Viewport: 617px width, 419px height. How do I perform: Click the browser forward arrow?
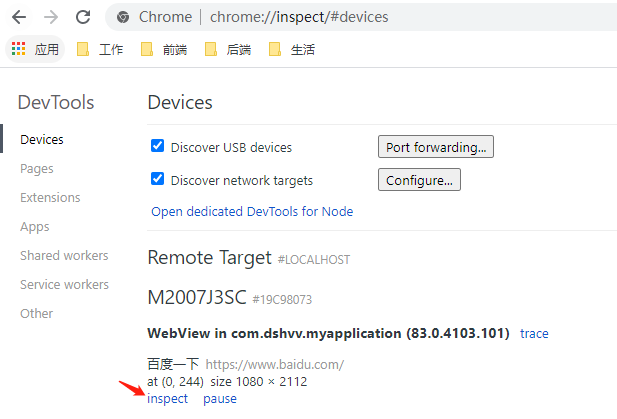pyautogui.click(x=51, y=17)
